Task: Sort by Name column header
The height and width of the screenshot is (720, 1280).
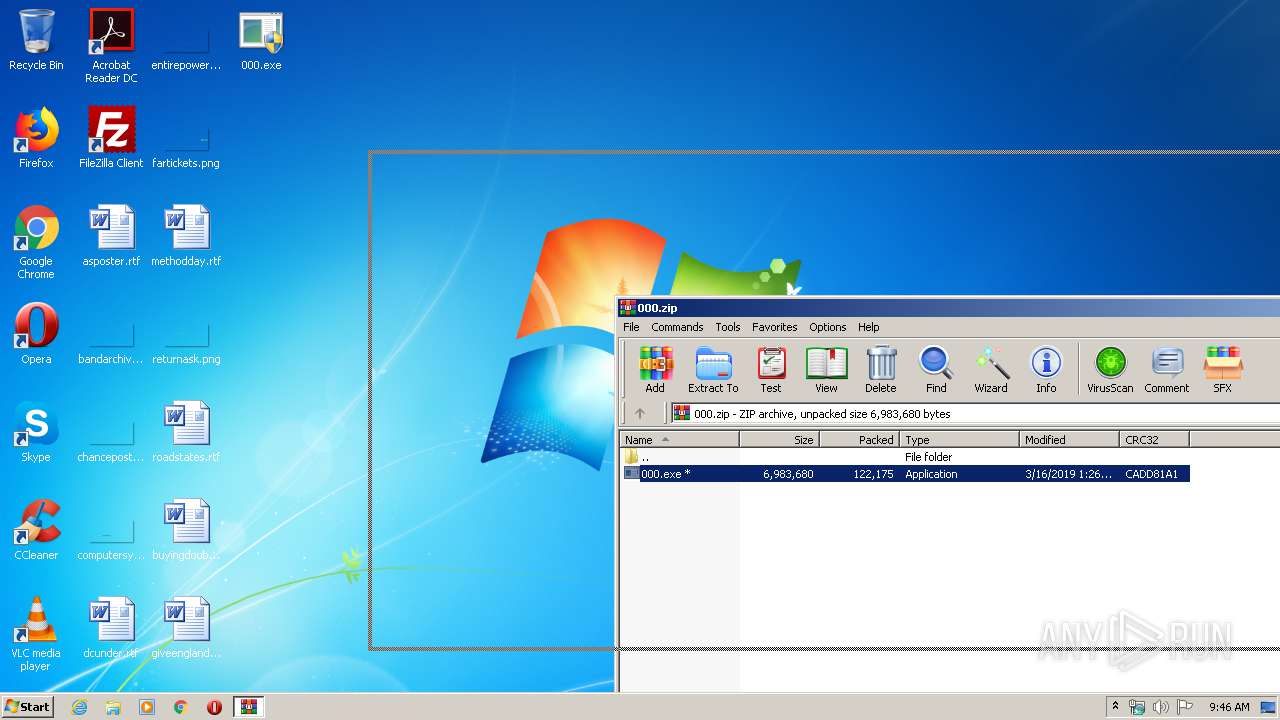Action: pyautogui.click(x=679, y=440)
